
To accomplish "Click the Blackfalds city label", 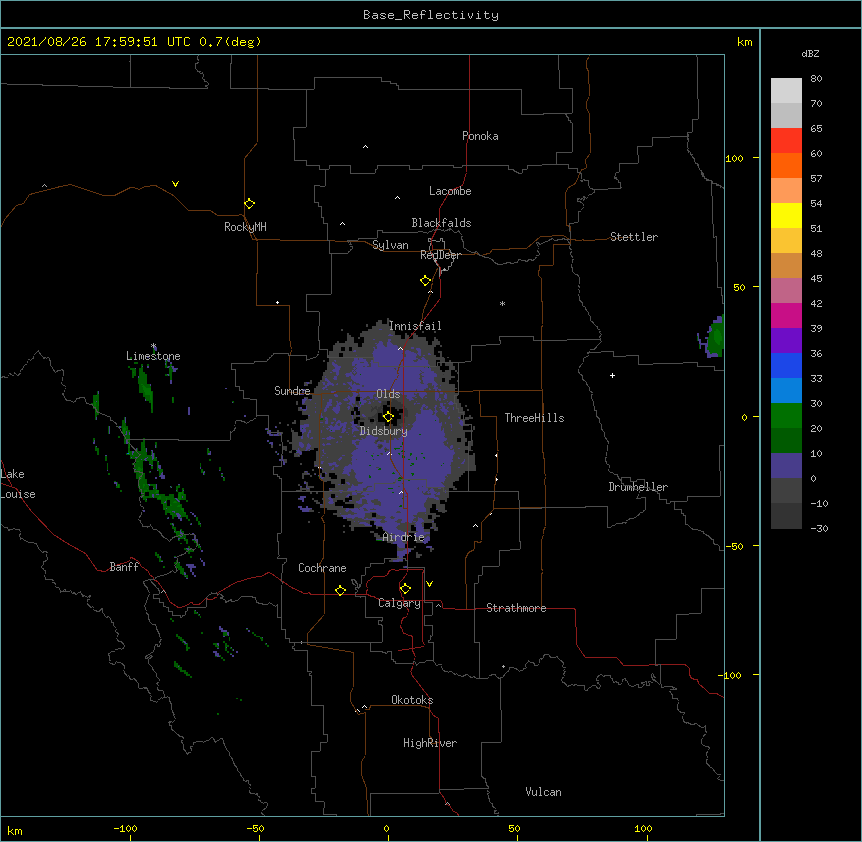I will click(x=441, y=223).
